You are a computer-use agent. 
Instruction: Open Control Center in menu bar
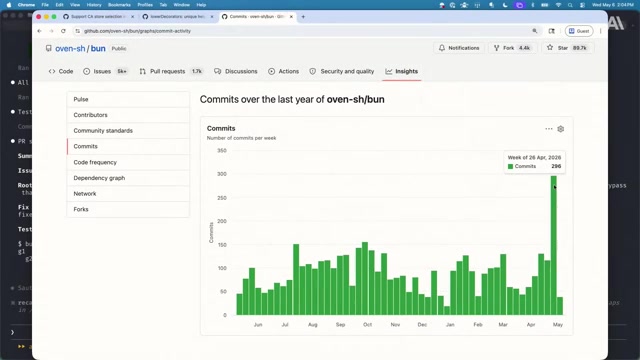point(582,5)
